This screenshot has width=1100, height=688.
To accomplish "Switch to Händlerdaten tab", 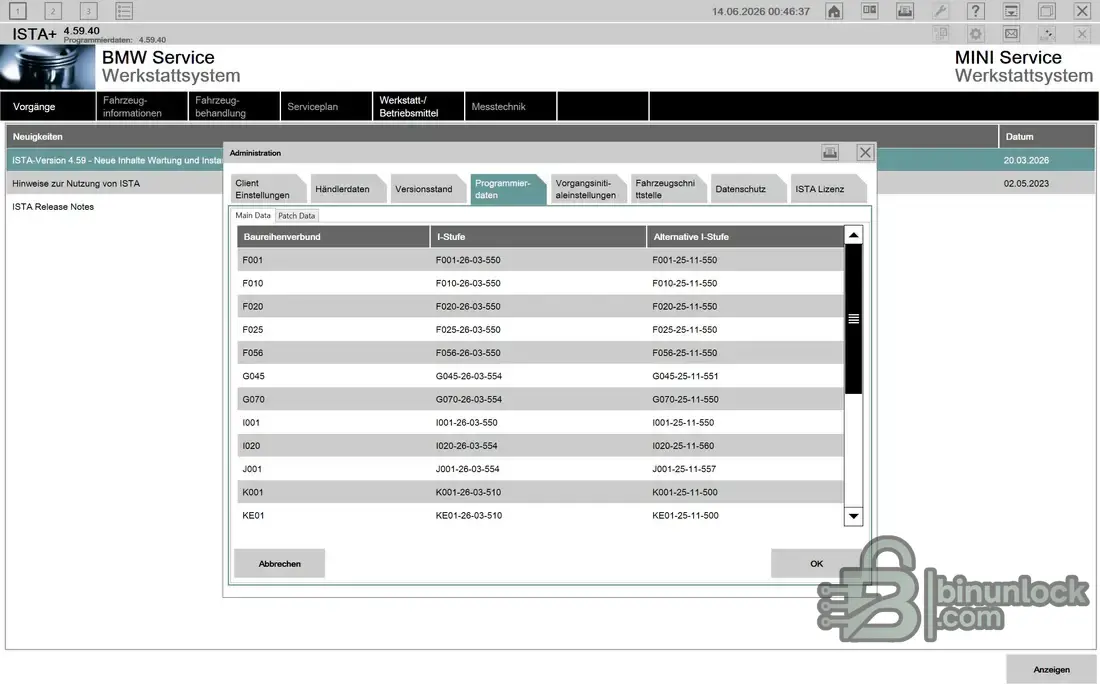I will tap(348, 189).
